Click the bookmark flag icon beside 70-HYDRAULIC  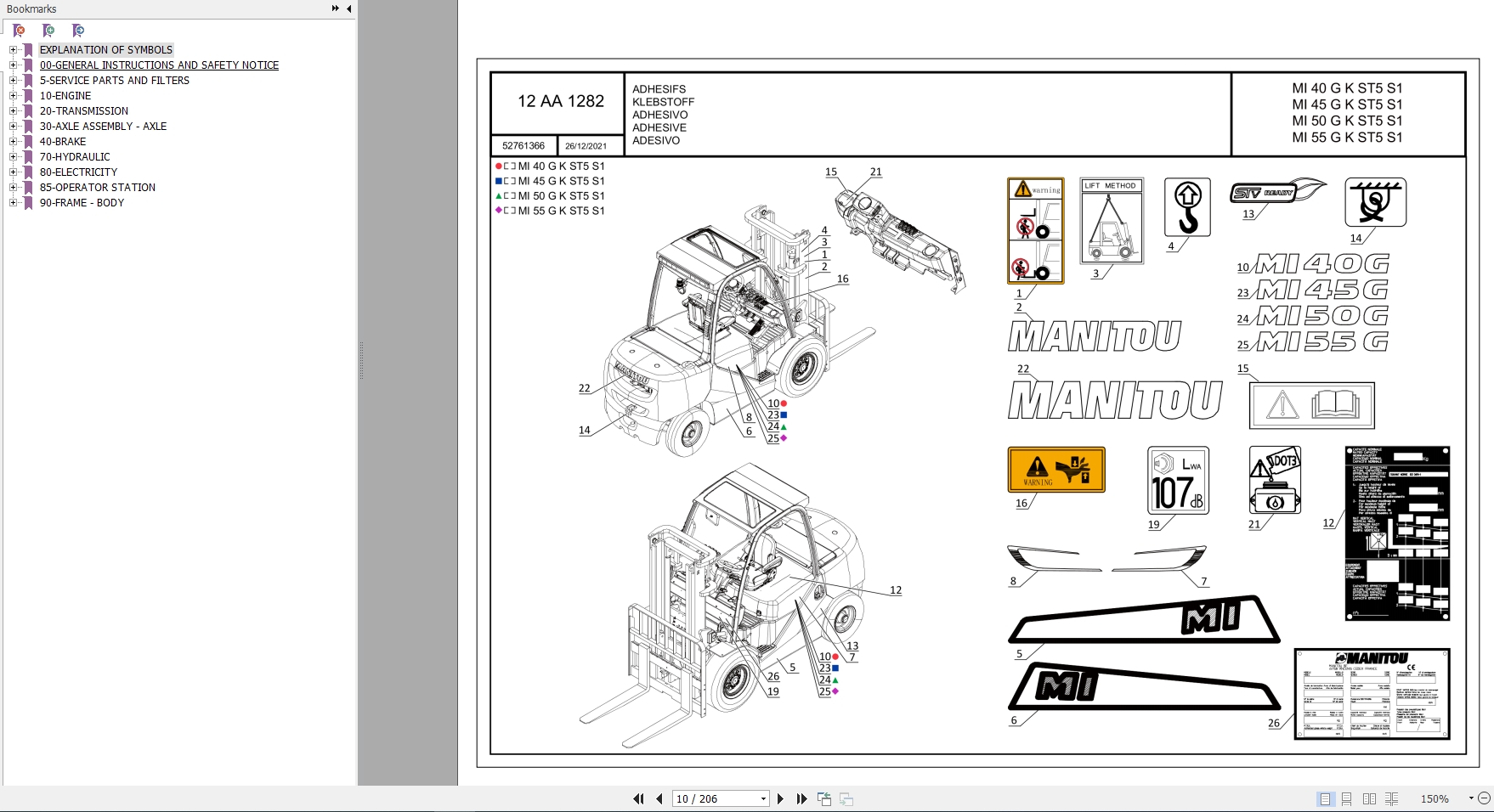tap(28, 157)
